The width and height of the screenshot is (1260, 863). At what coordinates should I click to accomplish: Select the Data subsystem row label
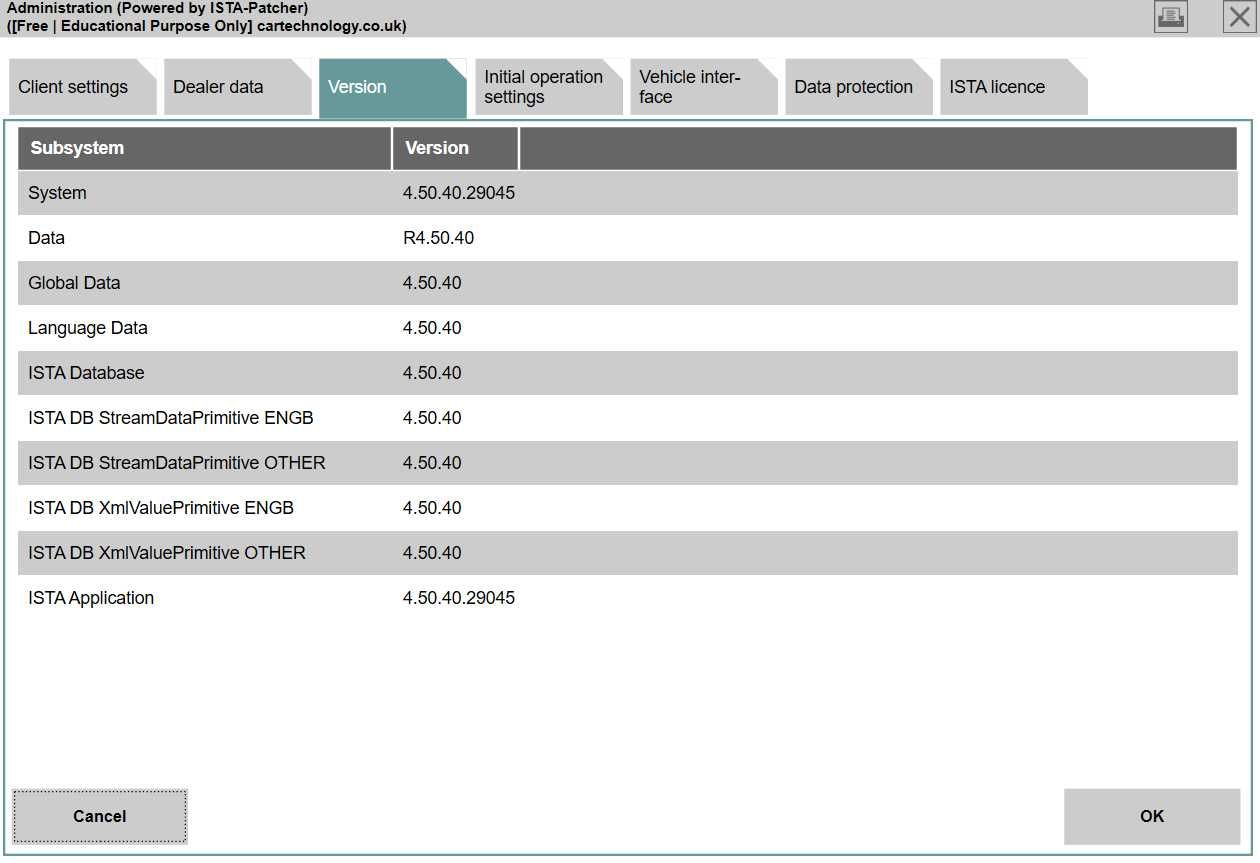[x=46, y=238]
